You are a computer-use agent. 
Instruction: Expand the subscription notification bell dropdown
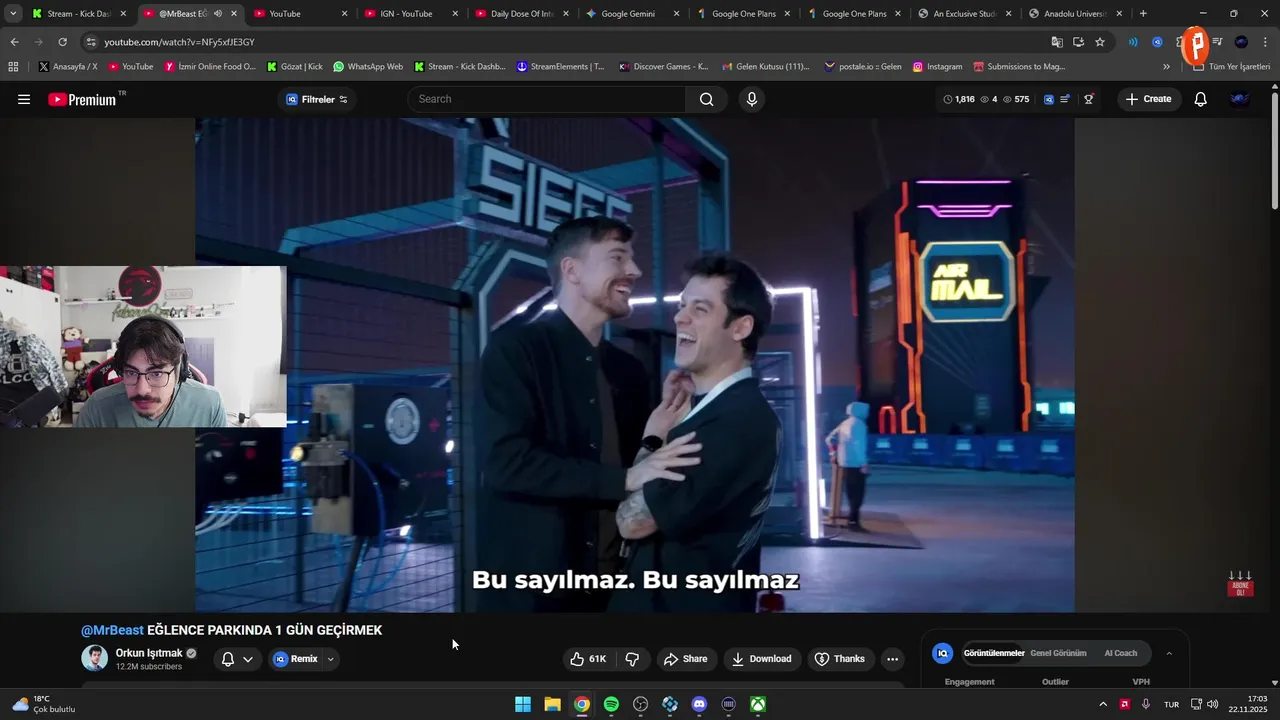[248, 659]
